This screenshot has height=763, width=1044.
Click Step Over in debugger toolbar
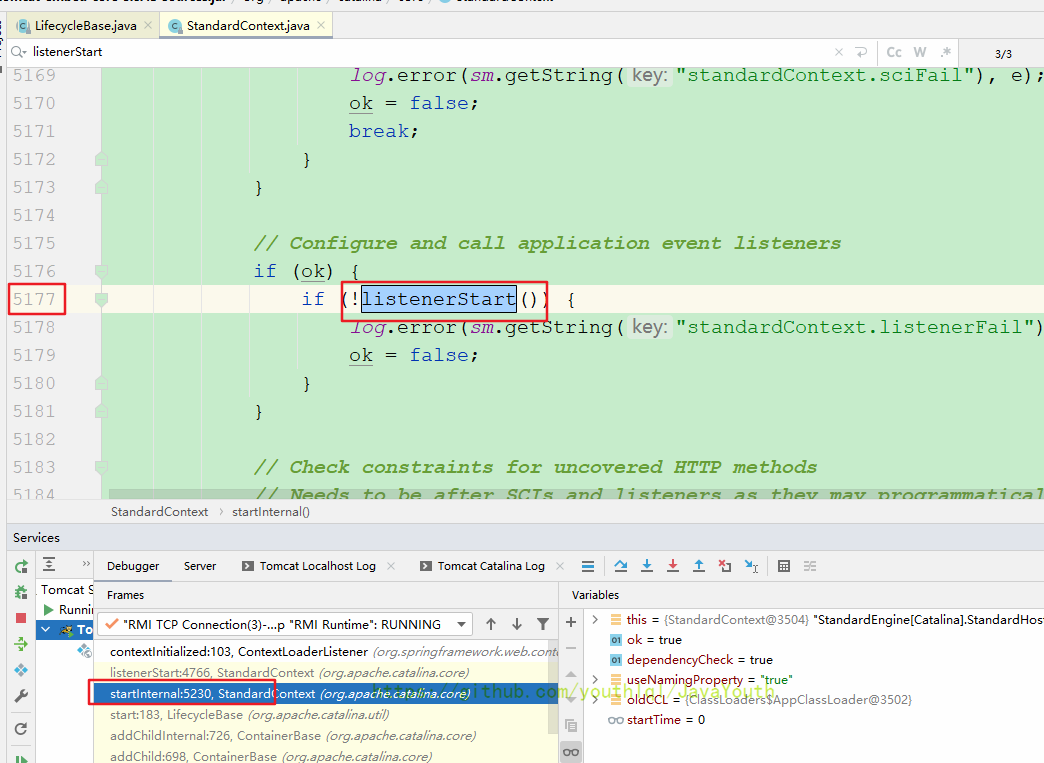click(621, 566)
